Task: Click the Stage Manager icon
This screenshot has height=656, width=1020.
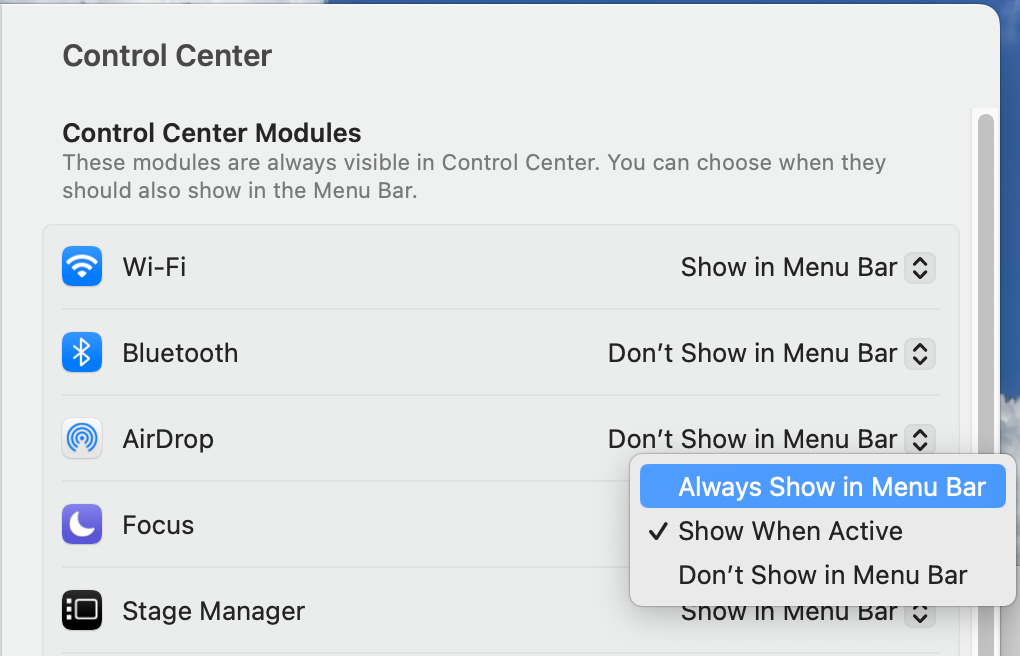Action: coord(82,610)
